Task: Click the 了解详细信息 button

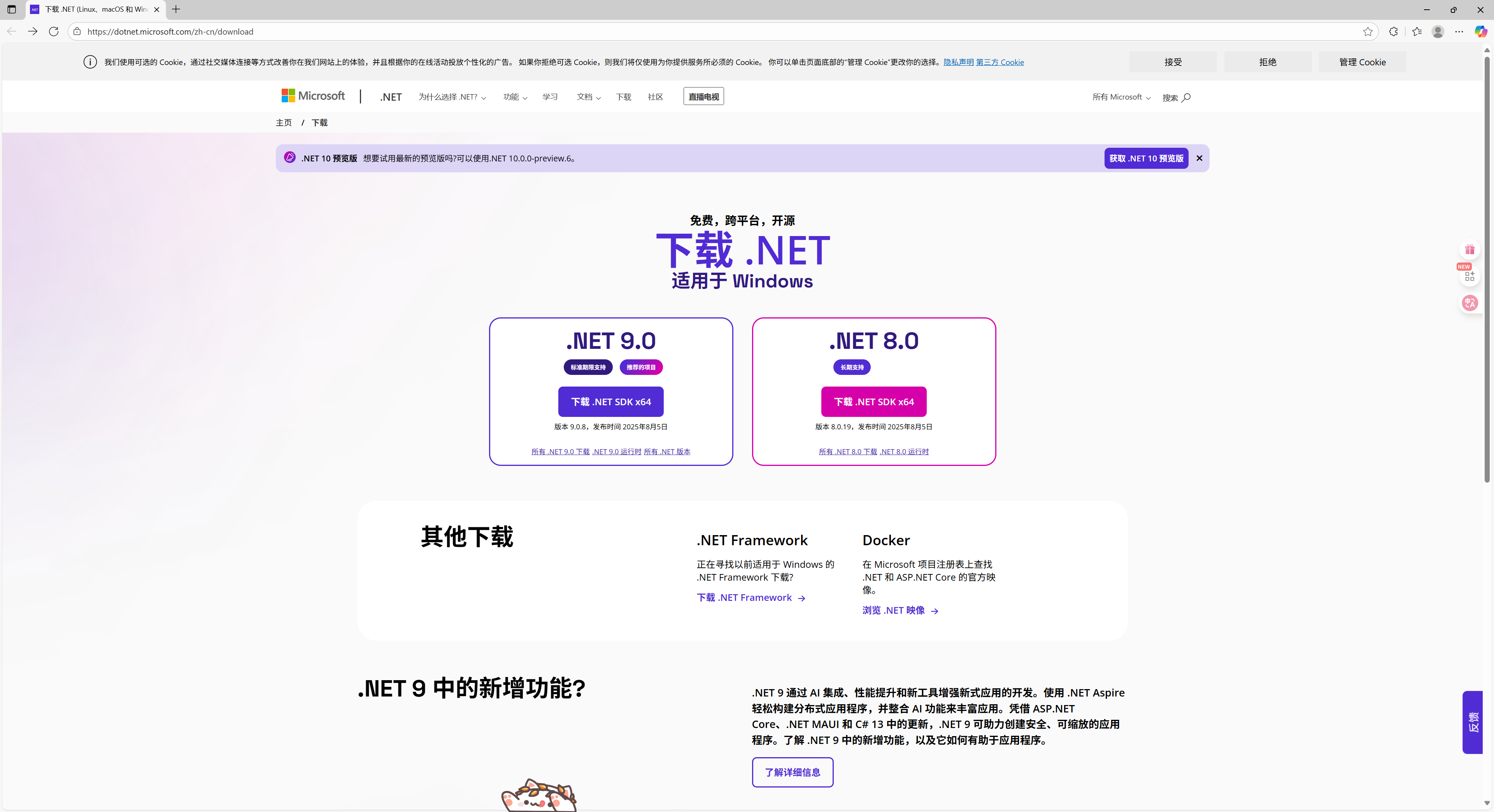Action: (x=792, y=772)
